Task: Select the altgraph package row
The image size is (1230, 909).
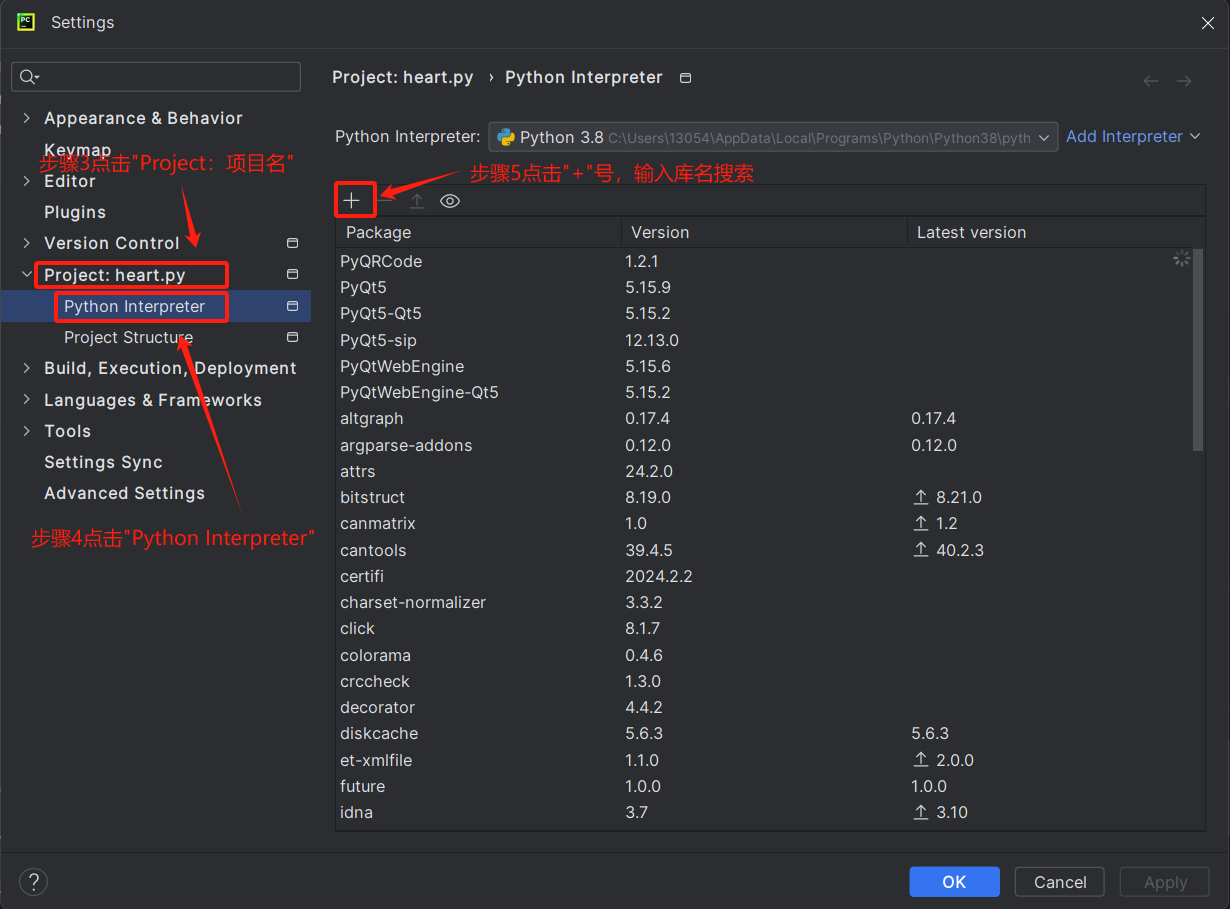Action: click(764, 418)
